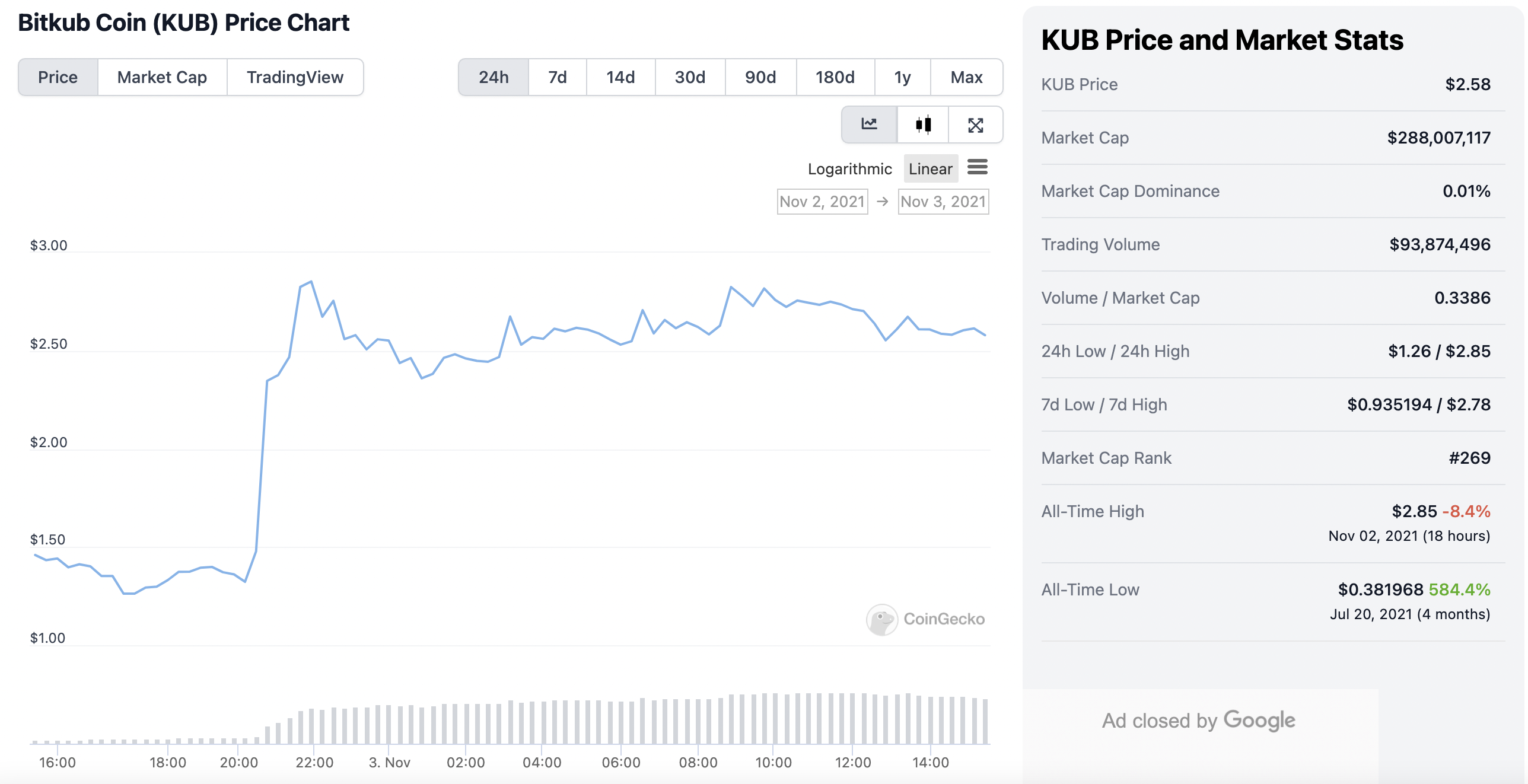Image resolution: width=1528 pixels, height=784 pixels.
Task: Enable Logarithmic scale
Action: [x=849, y=169]
